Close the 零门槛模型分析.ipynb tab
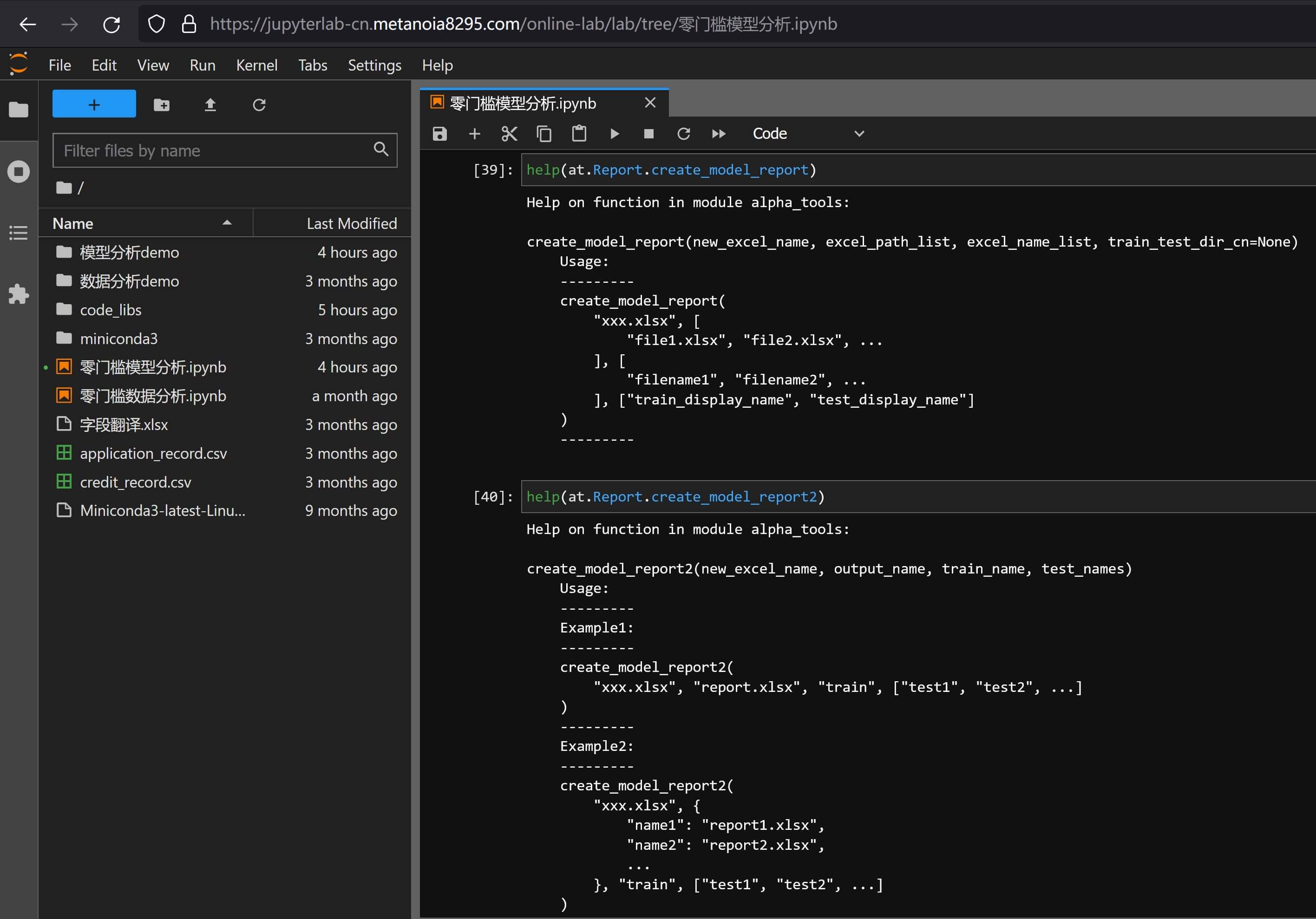Screen dimensions: 1316x919 [650, 103]
